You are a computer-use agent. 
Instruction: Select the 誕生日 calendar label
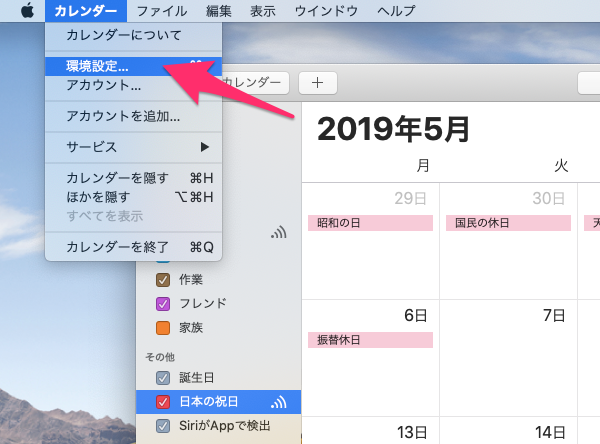pos(197,378)
